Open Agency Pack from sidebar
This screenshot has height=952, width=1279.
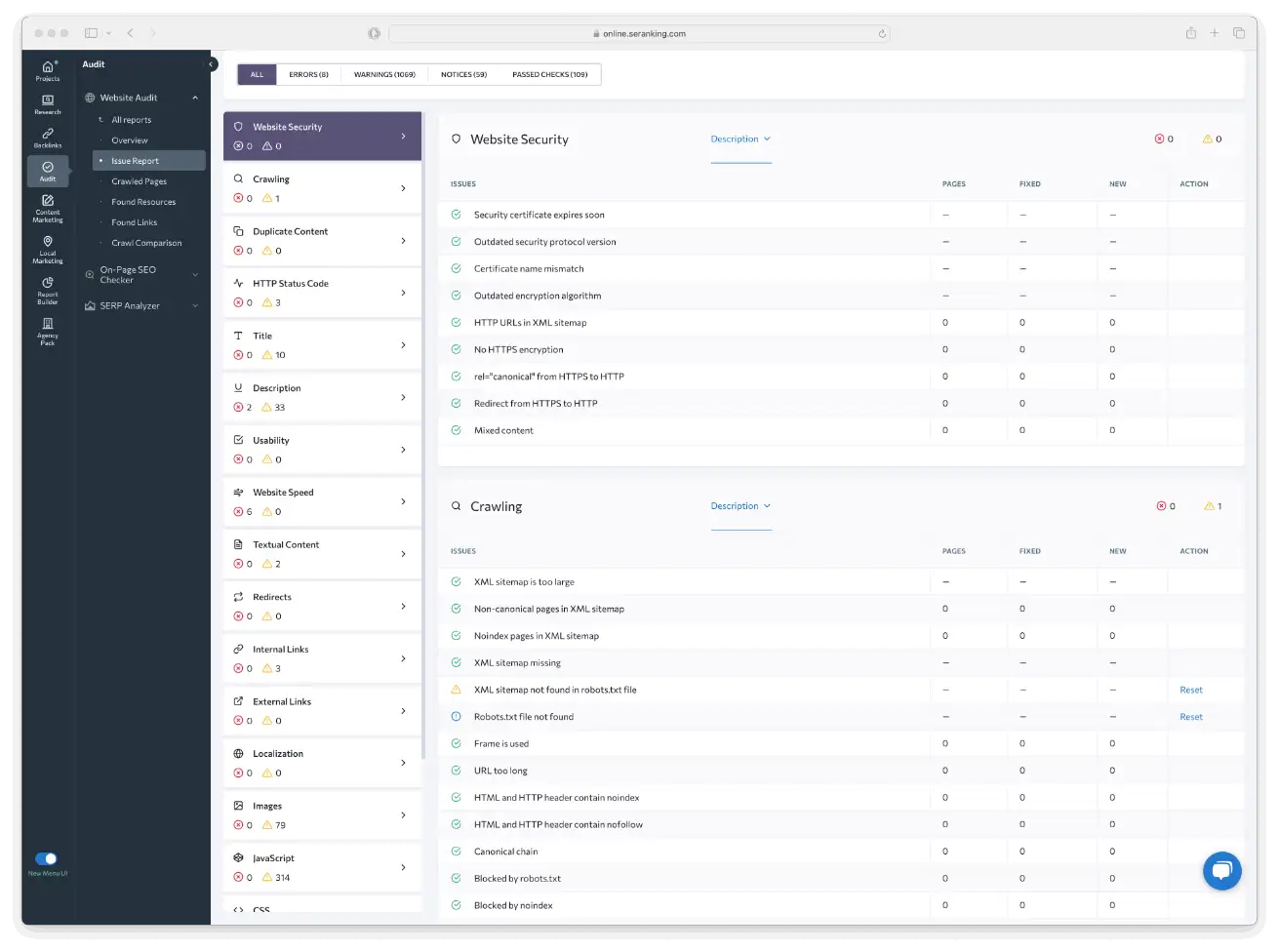click(47, 331)
